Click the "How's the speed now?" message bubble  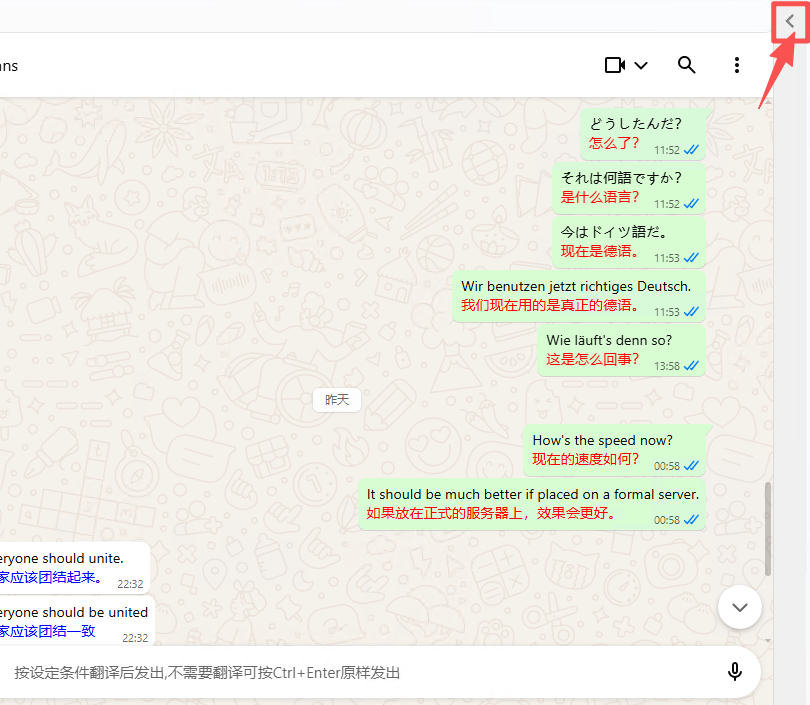coord(602,440)
